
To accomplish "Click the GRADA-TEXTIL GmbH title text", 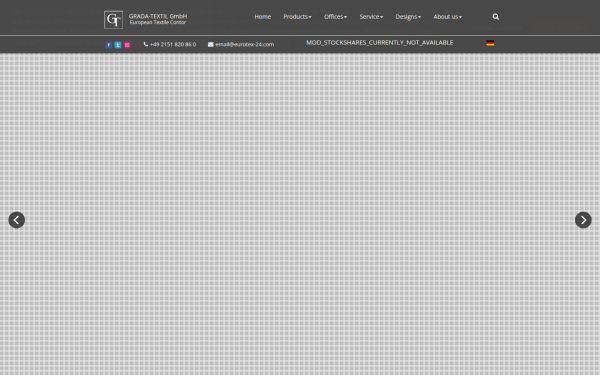I will 158,16.
